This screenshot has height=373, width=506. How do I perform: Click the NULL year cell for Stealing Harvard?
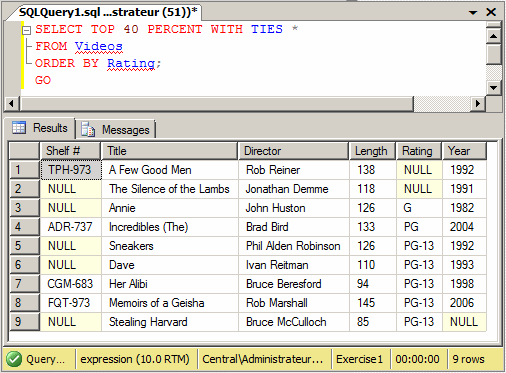(465, 322)
